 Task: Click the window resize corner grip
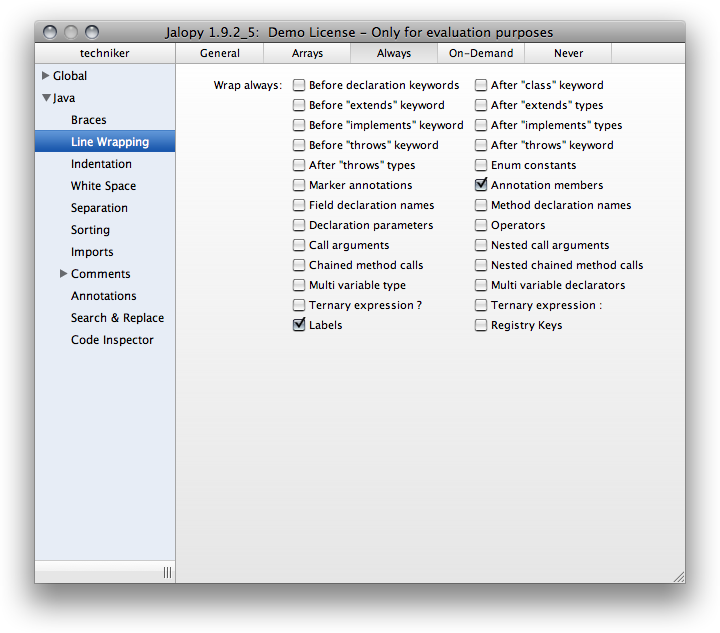[x=679, y=577]
